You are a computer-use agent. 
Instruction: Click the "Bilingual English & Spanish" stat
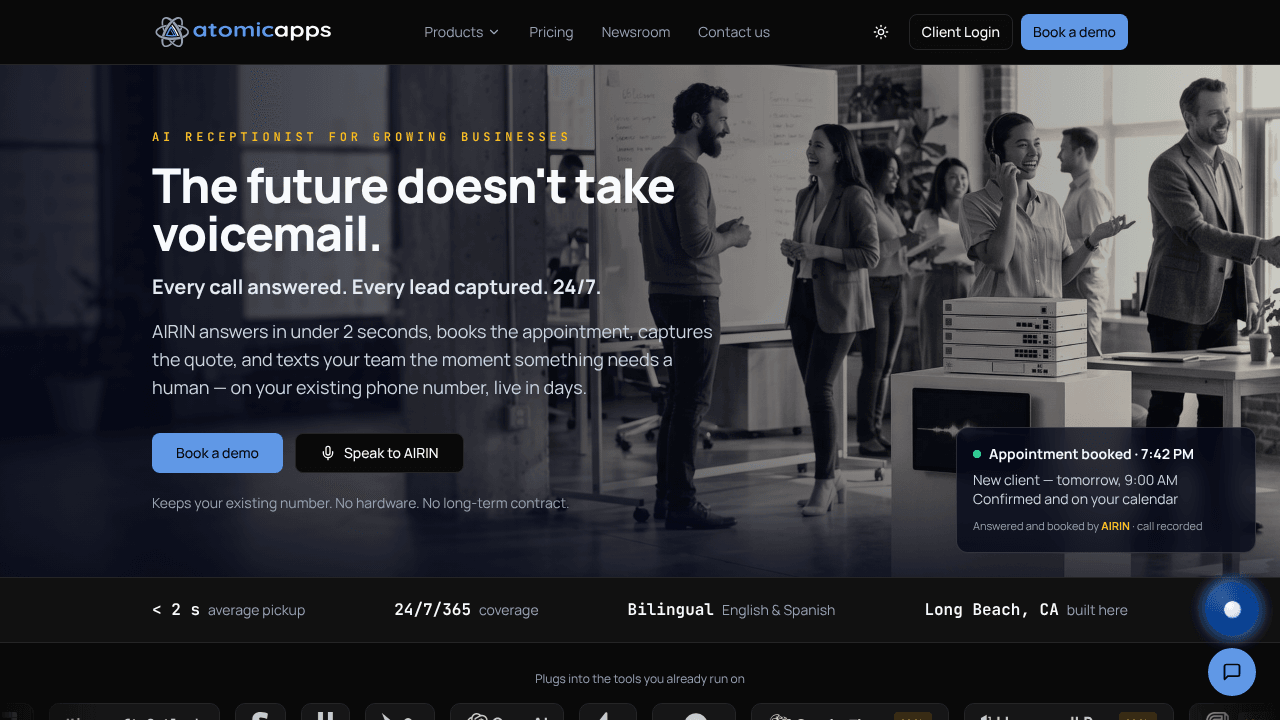tap(731, 610)
